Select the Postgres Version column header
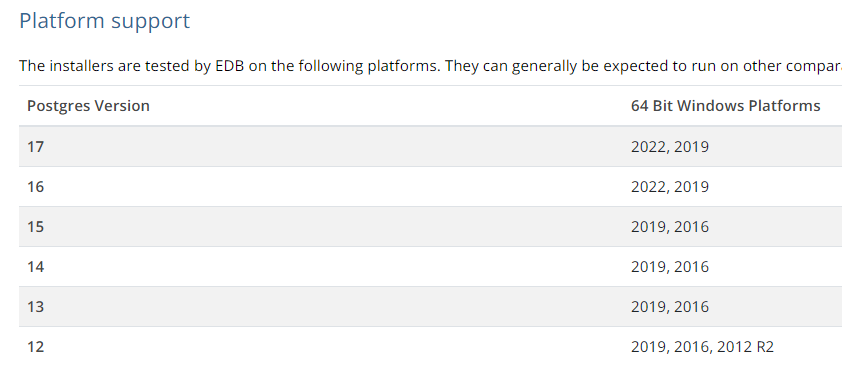The image size is (842, 373). [88, 106]
